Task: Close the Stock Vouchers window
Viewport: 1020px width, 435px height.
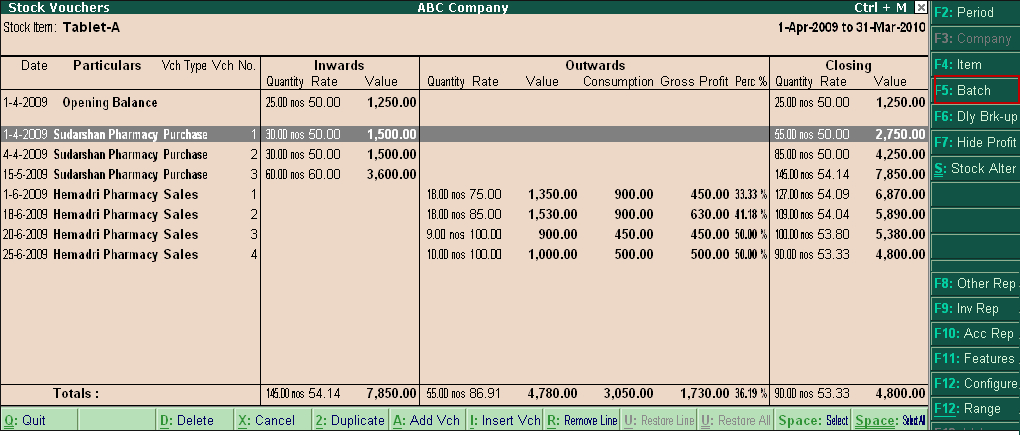Action: click(920, 7)
